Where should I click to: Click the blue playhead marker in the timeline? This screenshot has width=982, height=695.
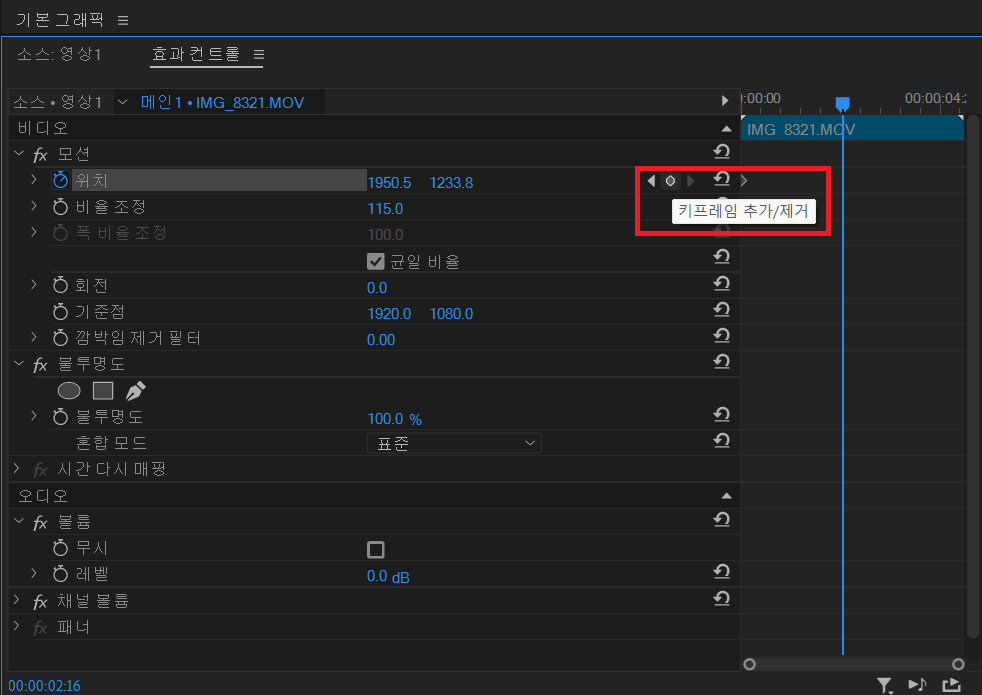pyautogui.click(x=842, y=103)
